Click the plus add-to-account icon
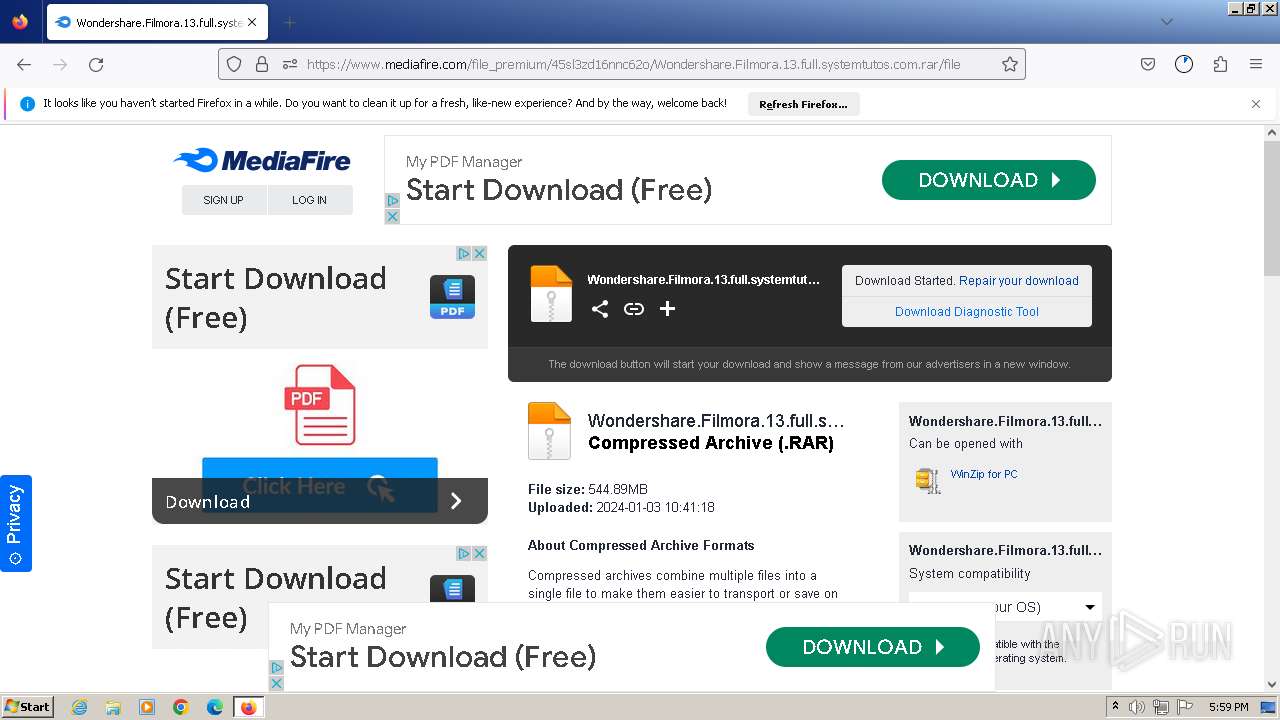The width and height of the screenshot is (1280, 720). coord(667,309)
